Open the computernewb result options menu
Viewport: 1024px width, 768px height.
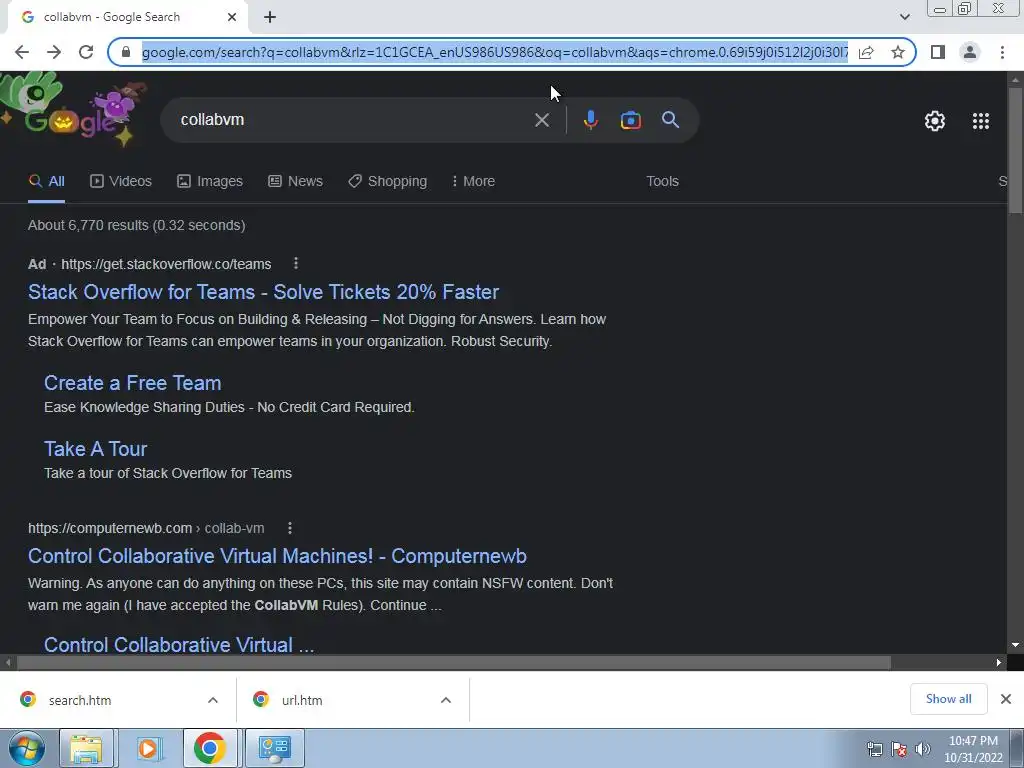coord(290,528)
